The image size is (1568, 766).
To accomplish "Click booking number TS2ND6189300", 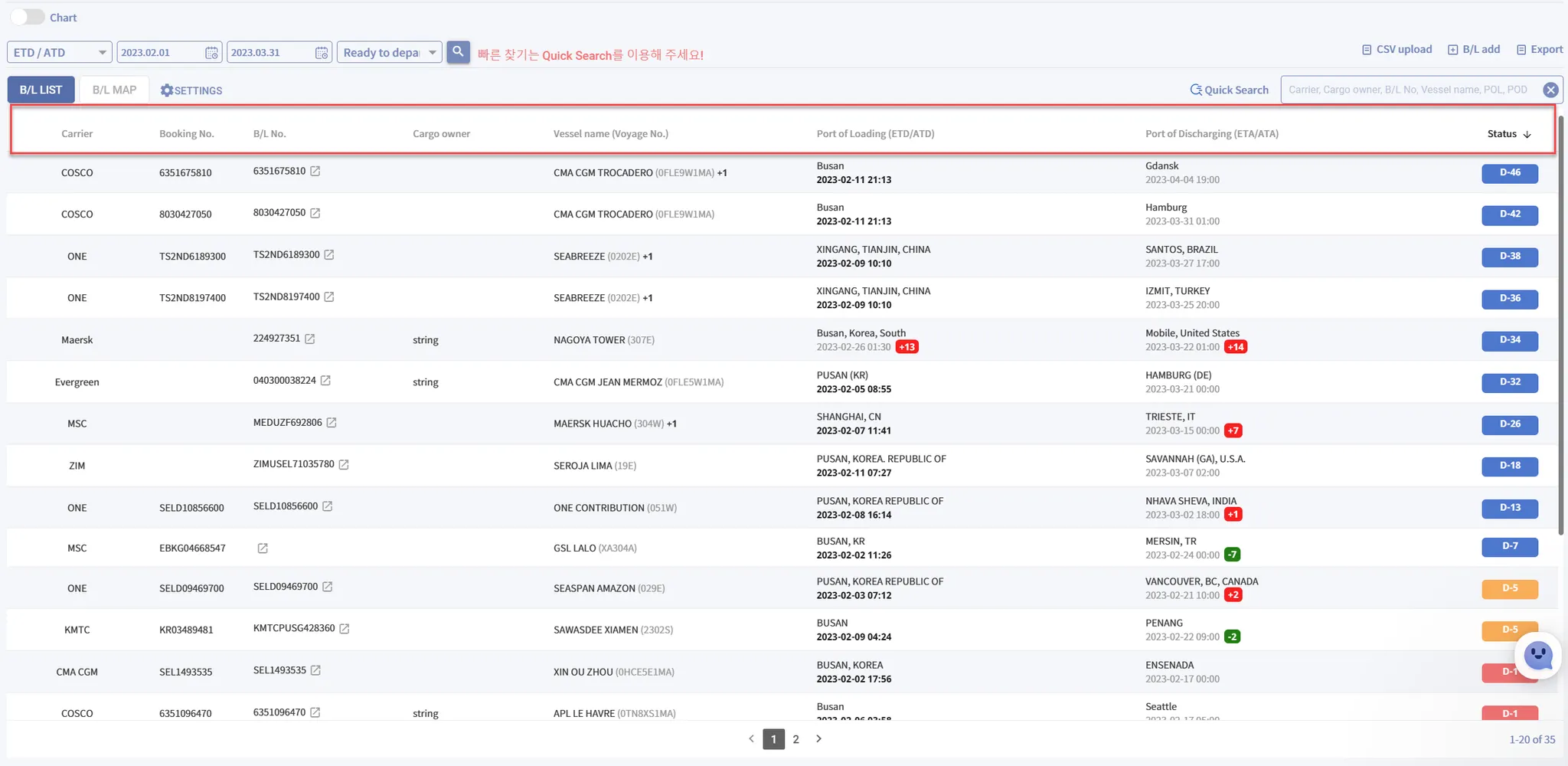I will [192, 257].
